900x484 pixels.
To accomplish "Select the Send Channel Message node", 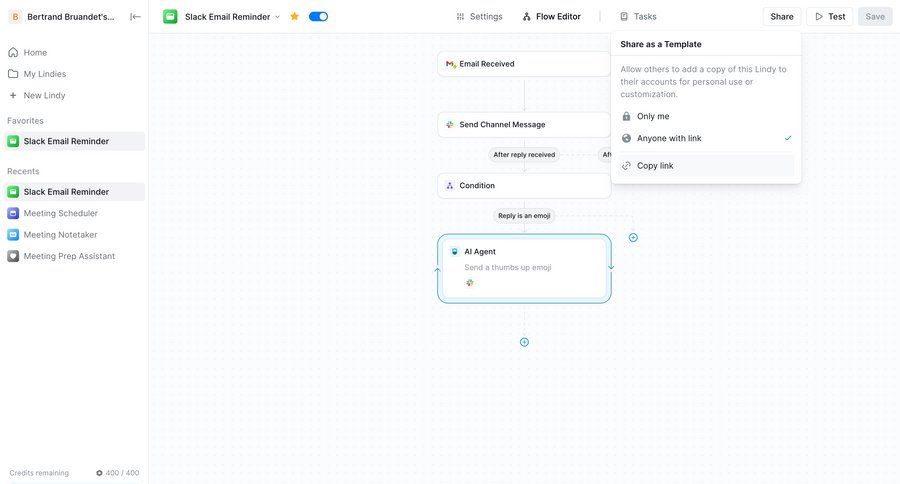I will click(x=523, y=125).
